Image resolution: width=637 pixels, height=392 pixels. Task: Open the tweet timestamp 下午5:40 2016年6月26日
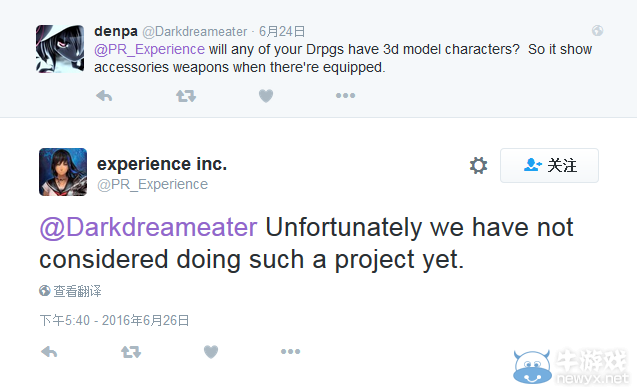click(x=115, y=320)
